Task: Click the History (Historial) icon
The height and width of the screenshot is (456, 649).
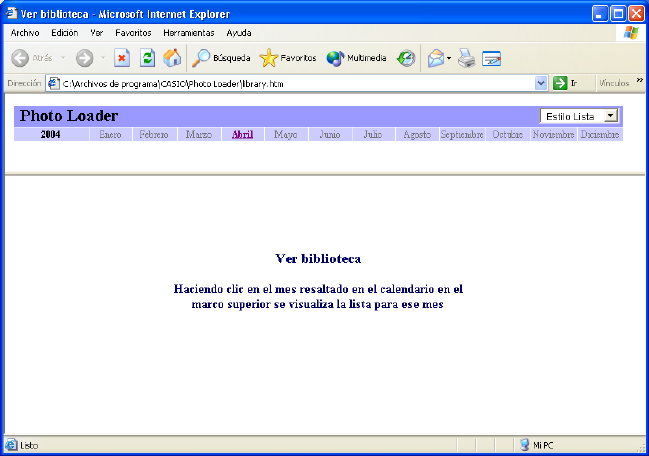Action: click(406, 58)
